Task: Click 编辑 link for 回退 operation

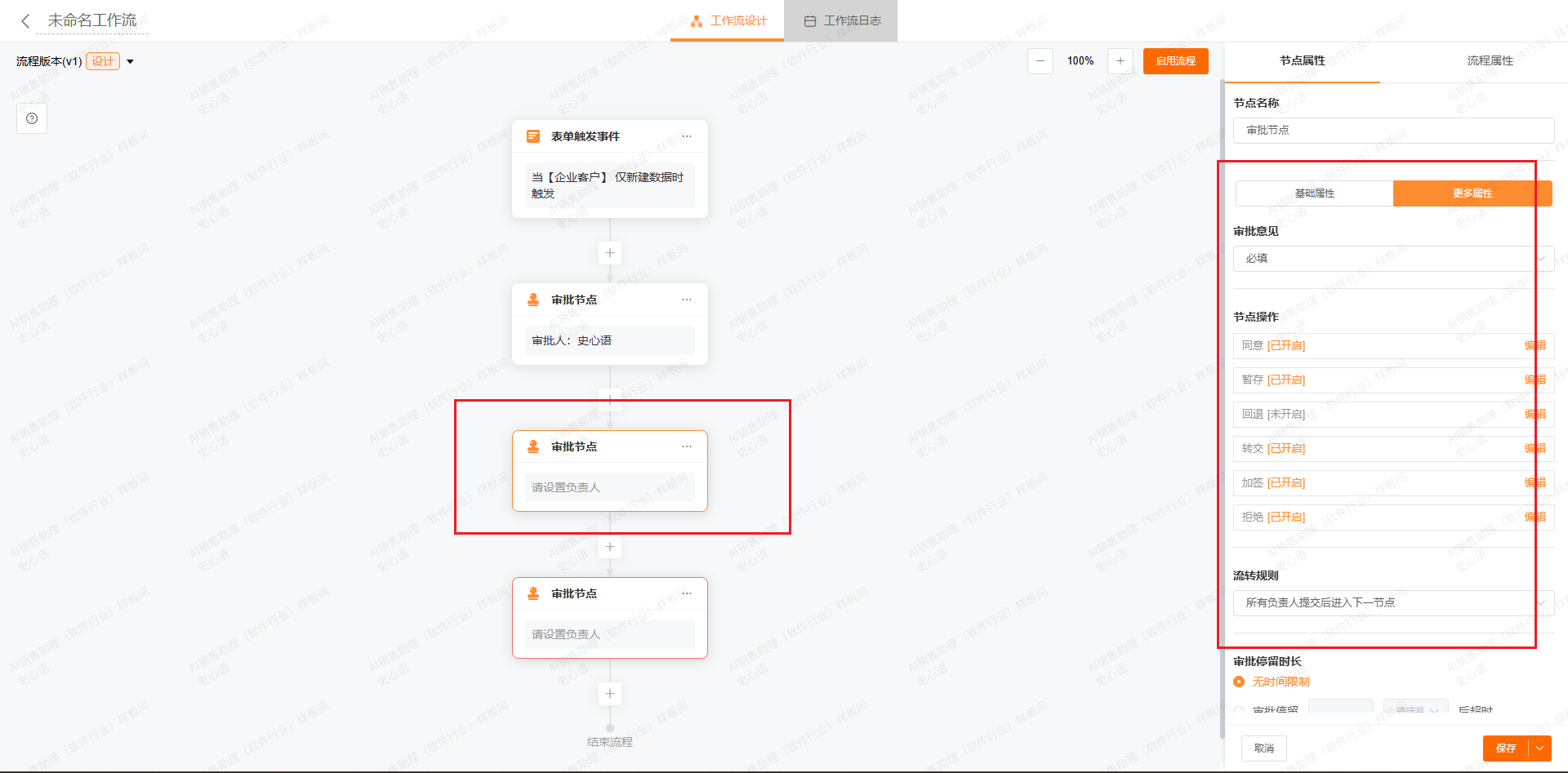Action: point(1535,415)
